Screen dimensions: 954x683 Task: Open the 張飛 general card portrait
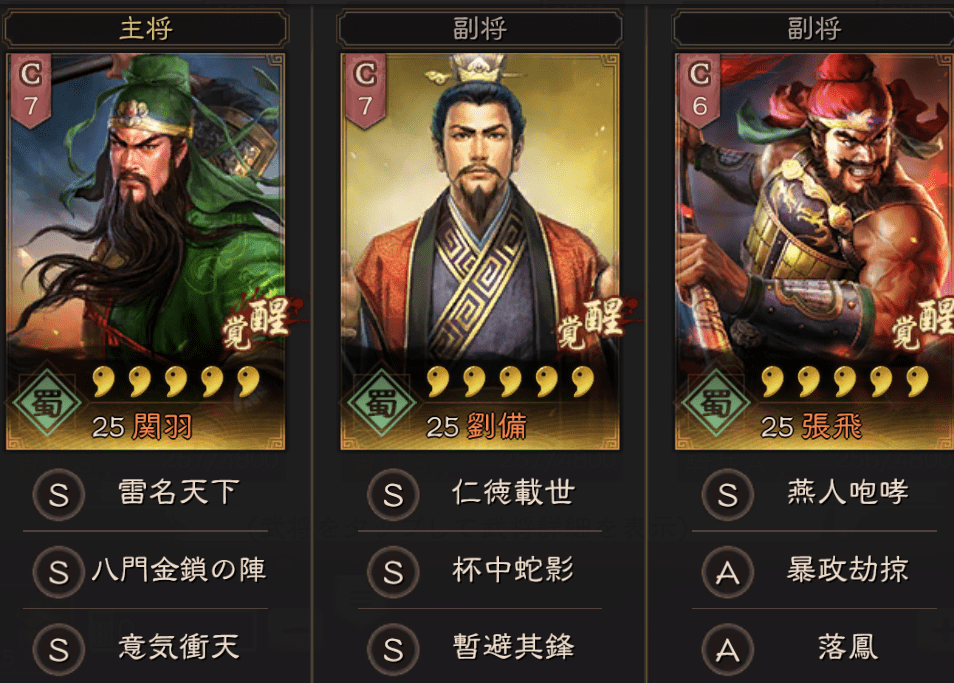point(814,252)
